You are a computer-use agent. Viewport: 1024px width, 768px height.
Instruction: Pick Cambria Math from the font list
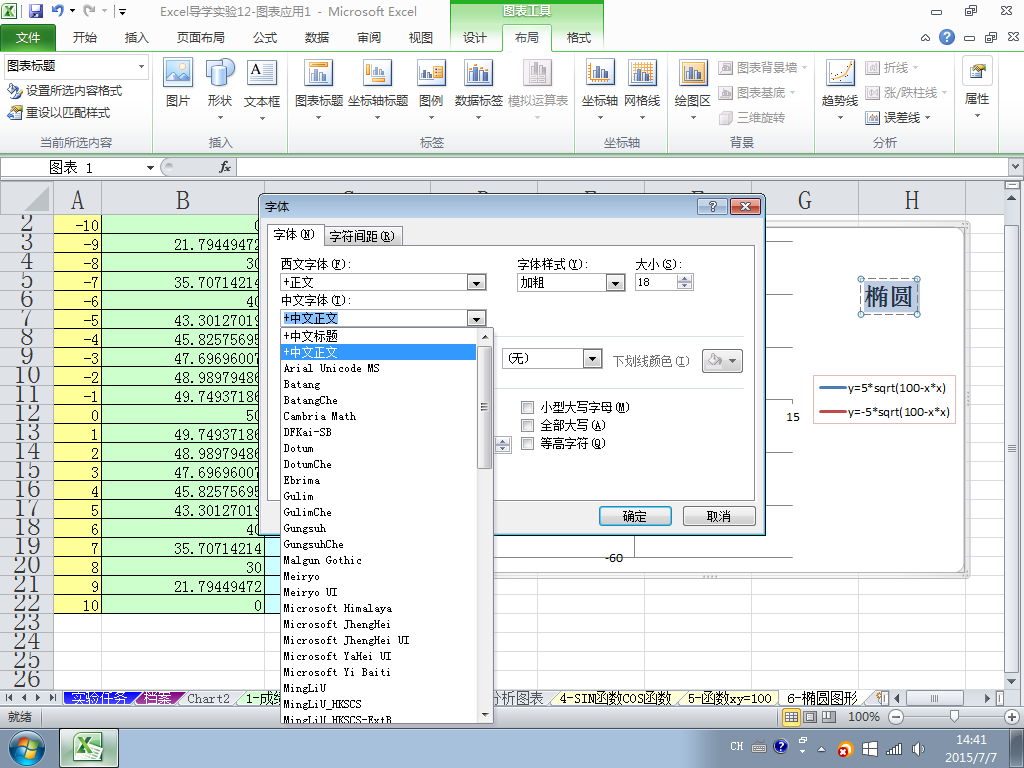click(x=379, y=417)
